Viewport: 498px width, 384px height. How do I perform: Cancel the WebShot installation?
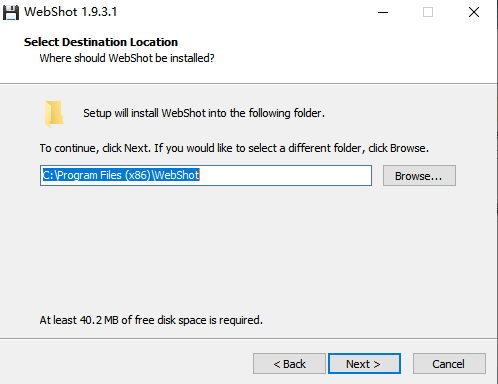point(449,364)
